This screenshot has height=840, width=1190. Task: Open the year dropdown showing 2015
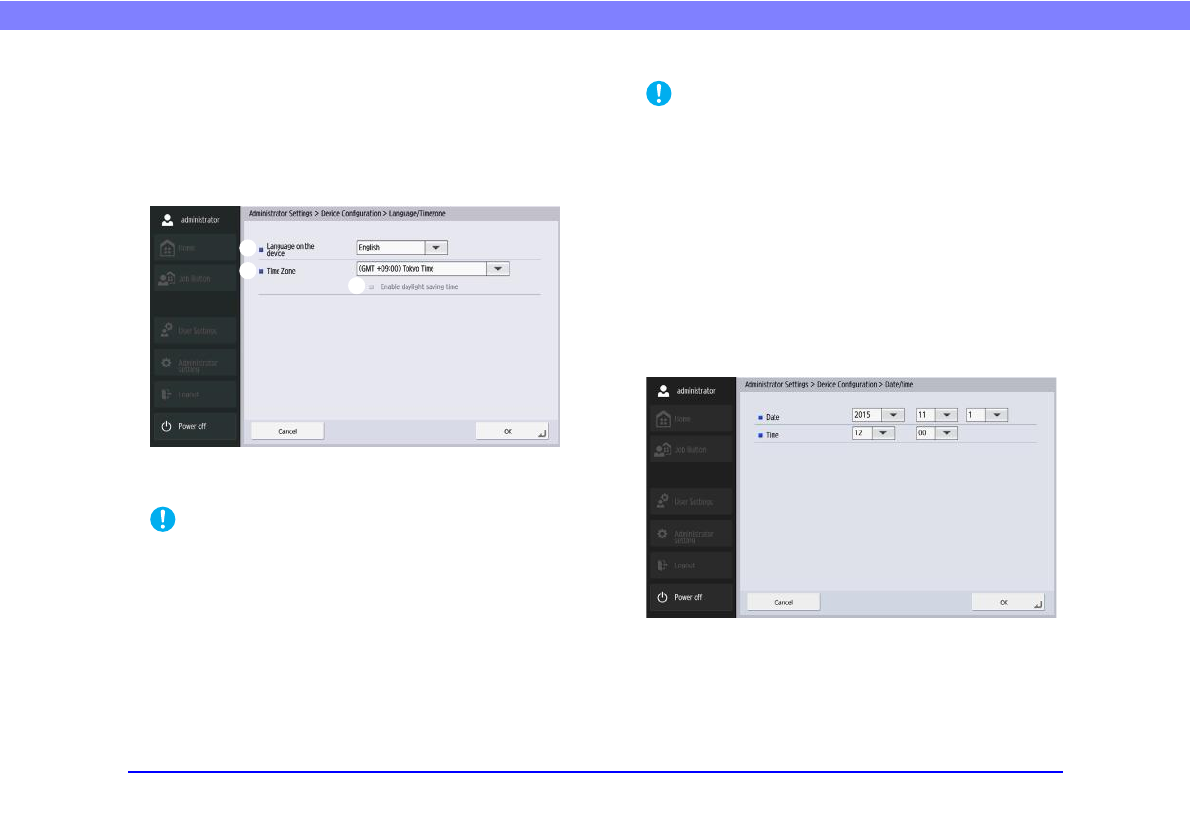[892, 415]
